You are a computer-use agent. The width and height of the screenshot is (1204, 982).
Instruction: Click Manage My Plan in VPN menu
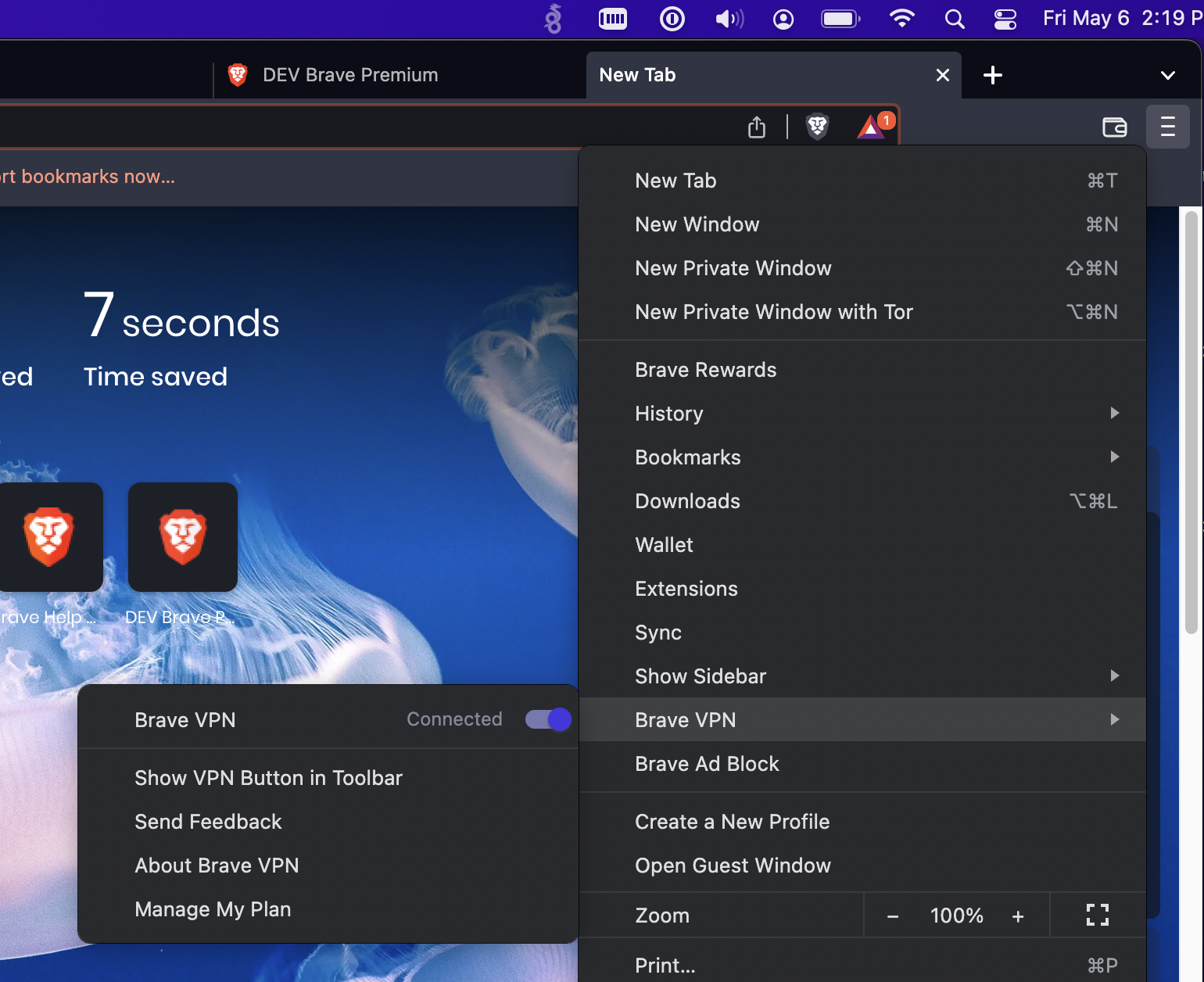[212, 909]
